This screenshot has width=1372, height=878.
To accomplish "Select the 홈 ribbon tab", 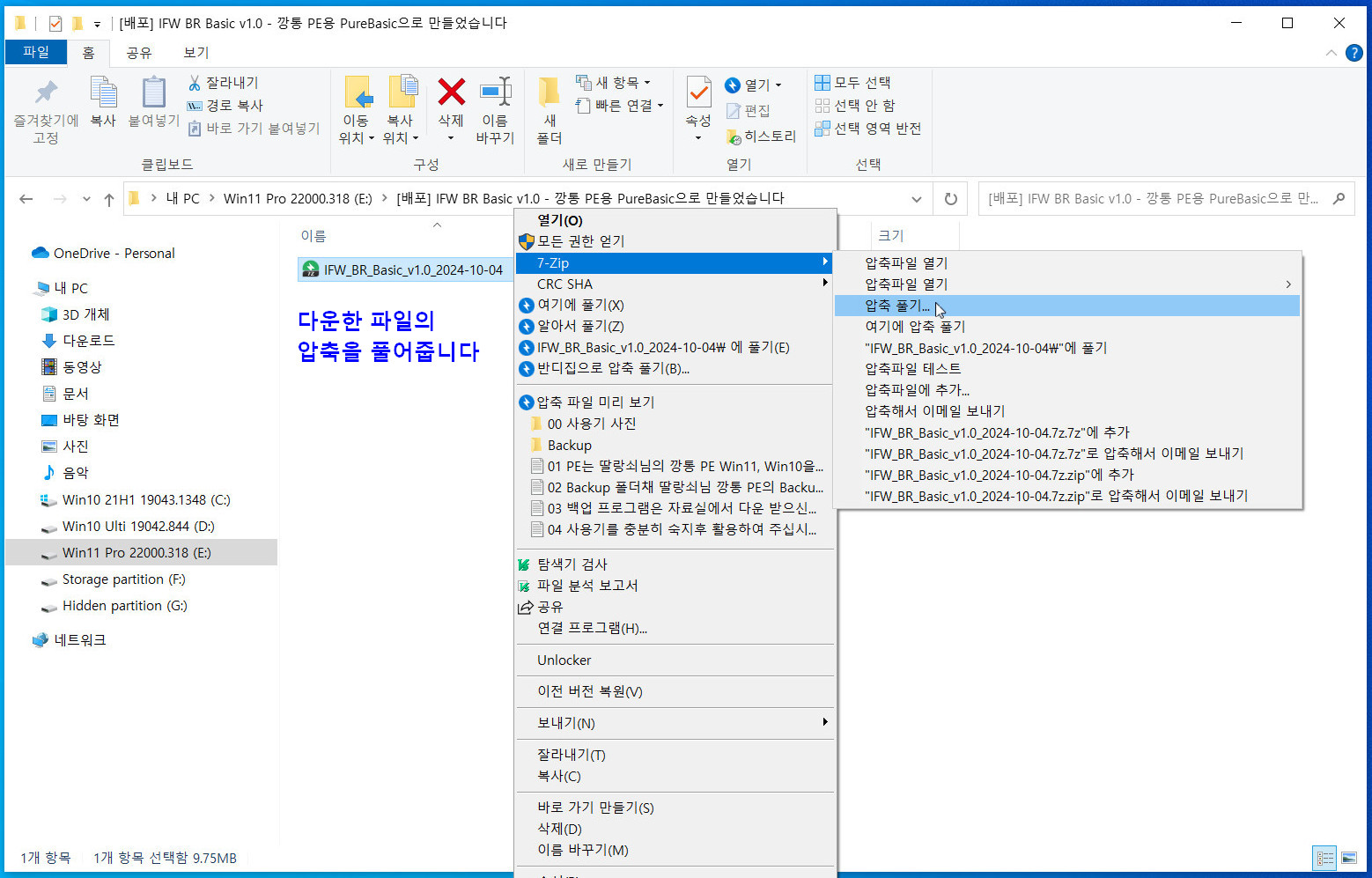I will 88,53.
